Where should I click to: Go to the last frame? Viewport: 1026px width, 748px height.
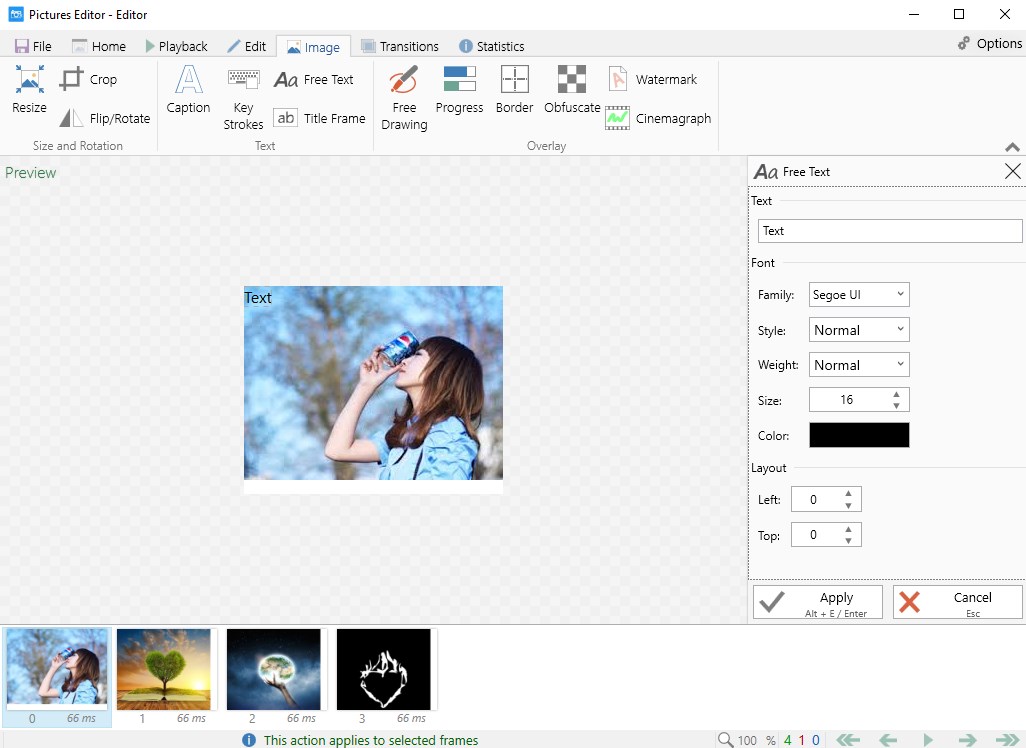tap(1008, 740)
